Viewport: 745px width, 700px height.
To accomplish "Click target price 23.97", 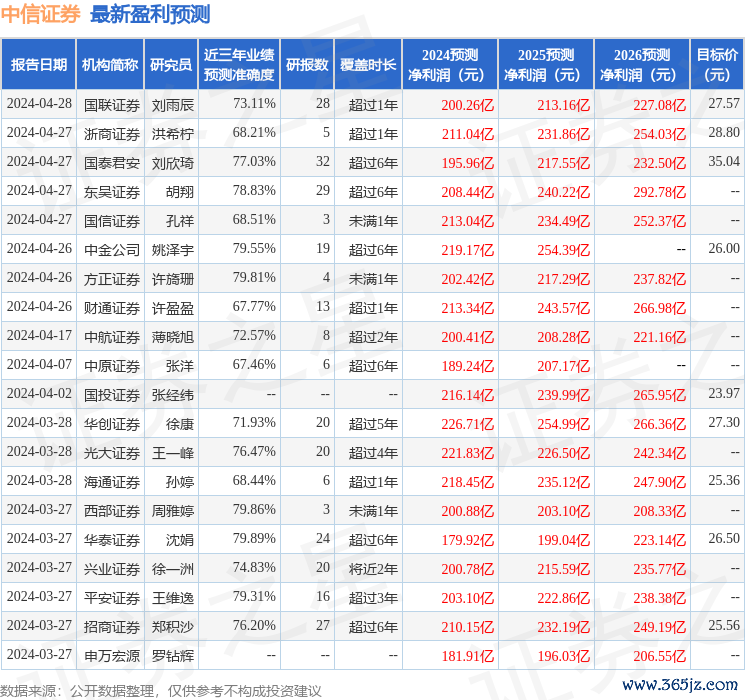I will [724, 393].
